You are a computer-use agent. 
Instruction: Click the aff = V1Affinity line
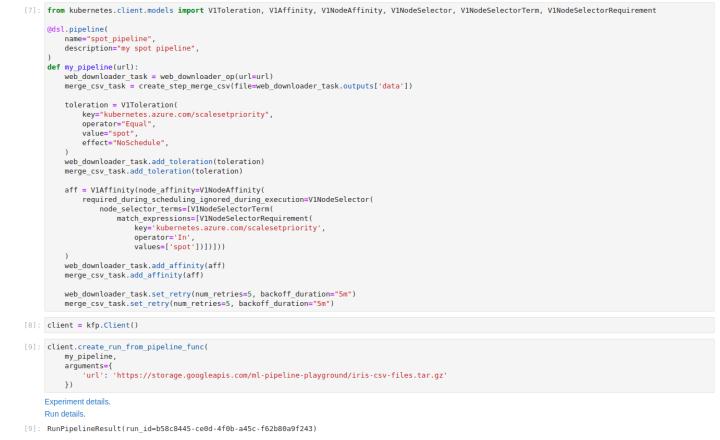164,190
